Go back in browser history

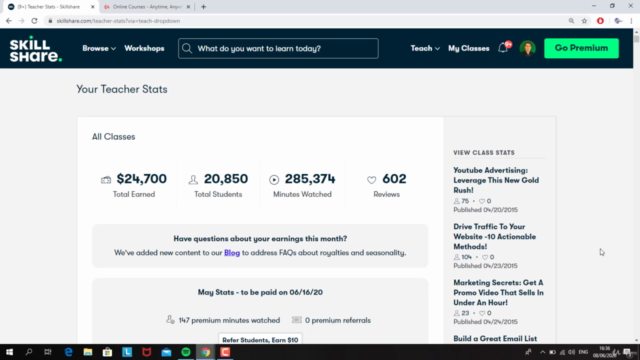tap(9, 21)
